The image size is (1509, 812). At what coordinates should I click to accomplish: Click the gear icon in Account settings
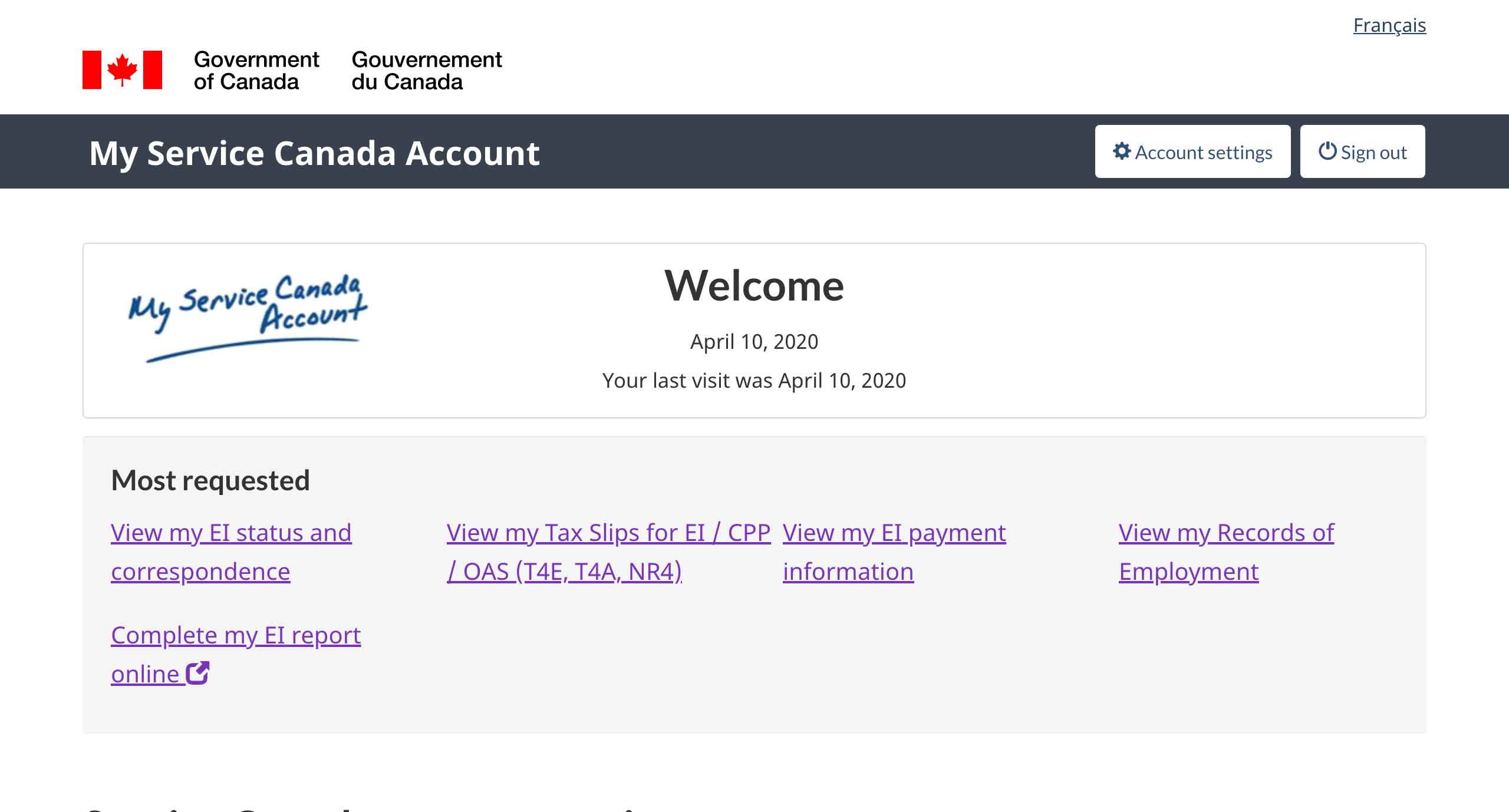(x=1121, y=151)
